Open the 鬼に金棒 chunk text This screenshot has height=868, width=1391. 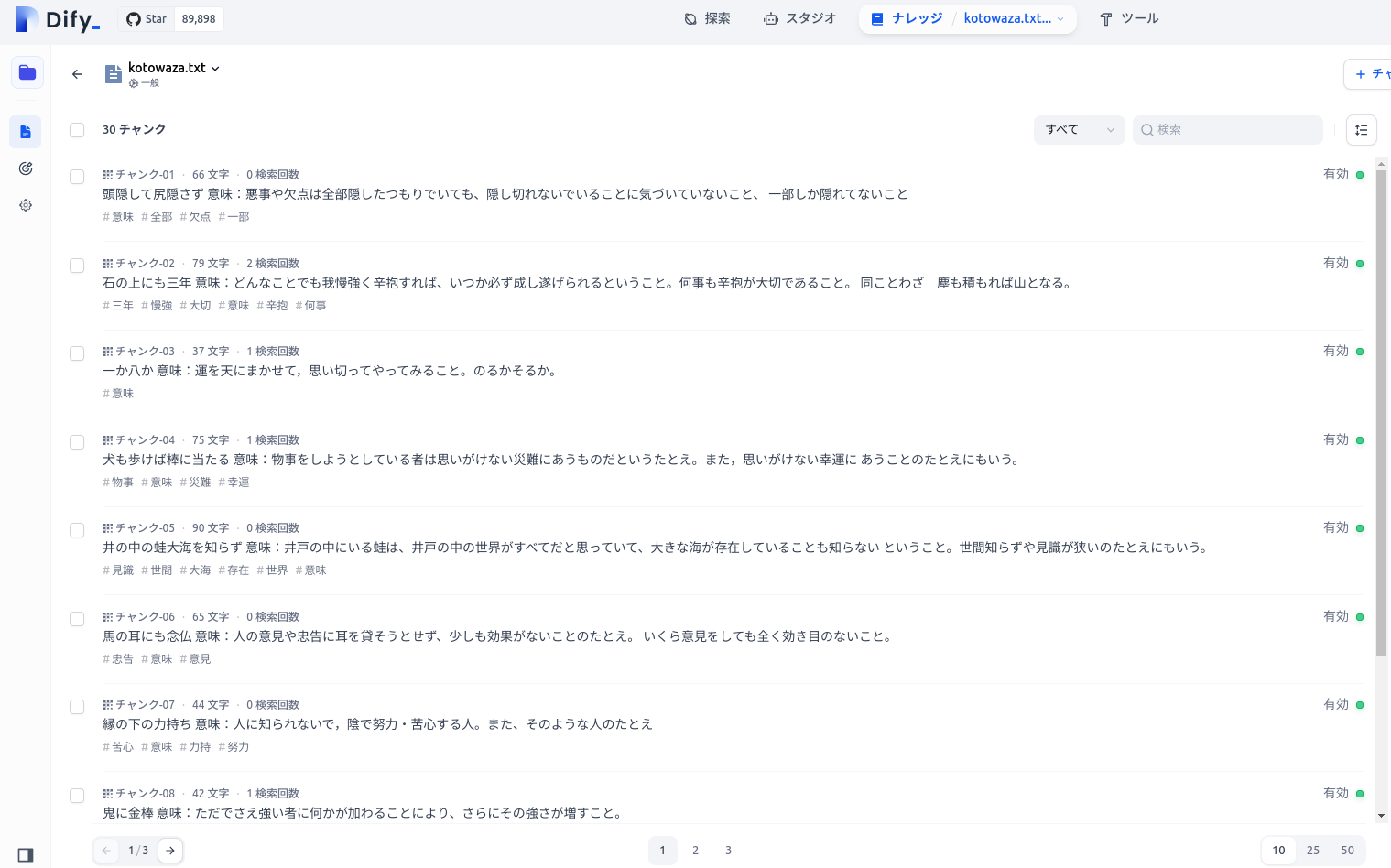pyautogui.click(x=364, y=813)
